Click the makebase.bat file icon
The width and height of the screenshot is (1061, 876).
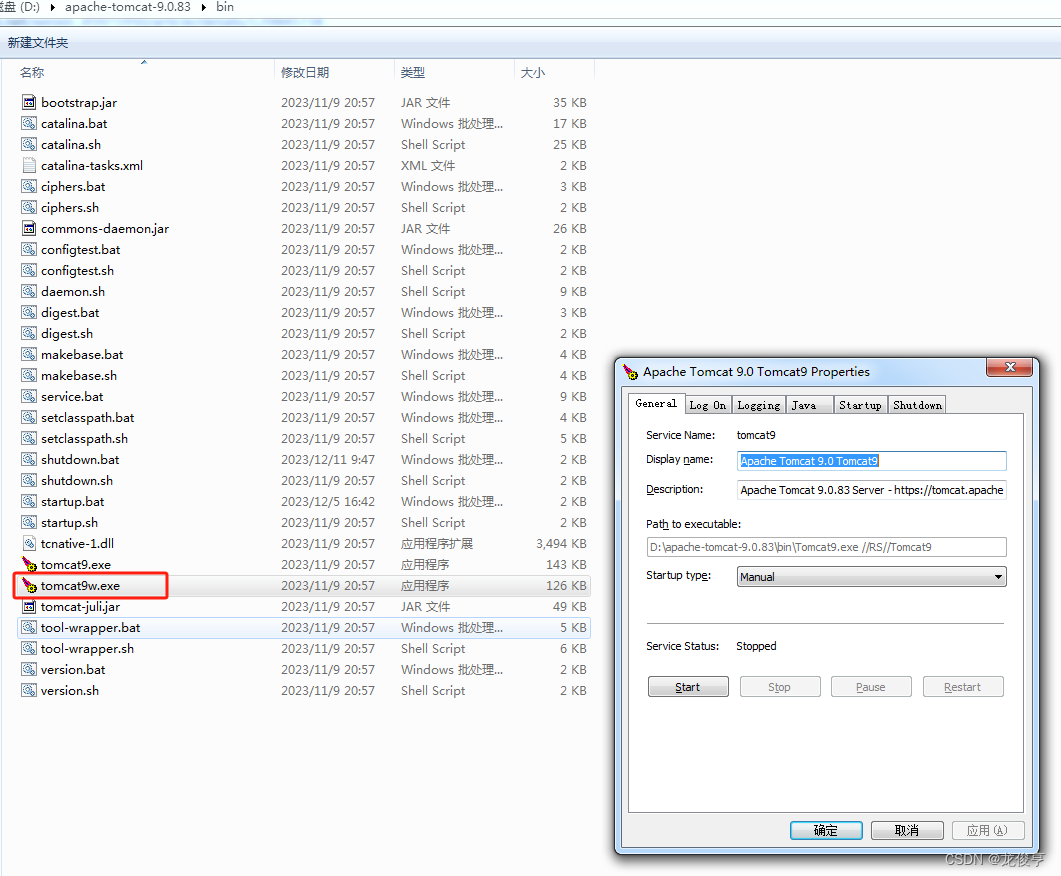click(x=28, y=354)
